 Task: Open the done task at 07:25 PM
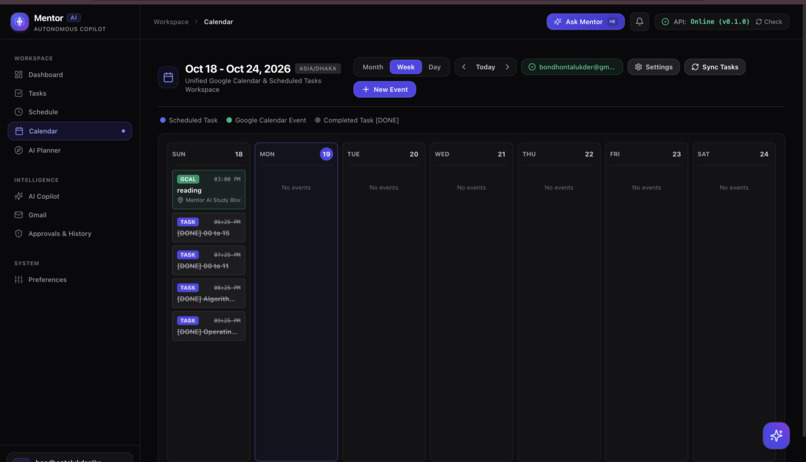209,260
